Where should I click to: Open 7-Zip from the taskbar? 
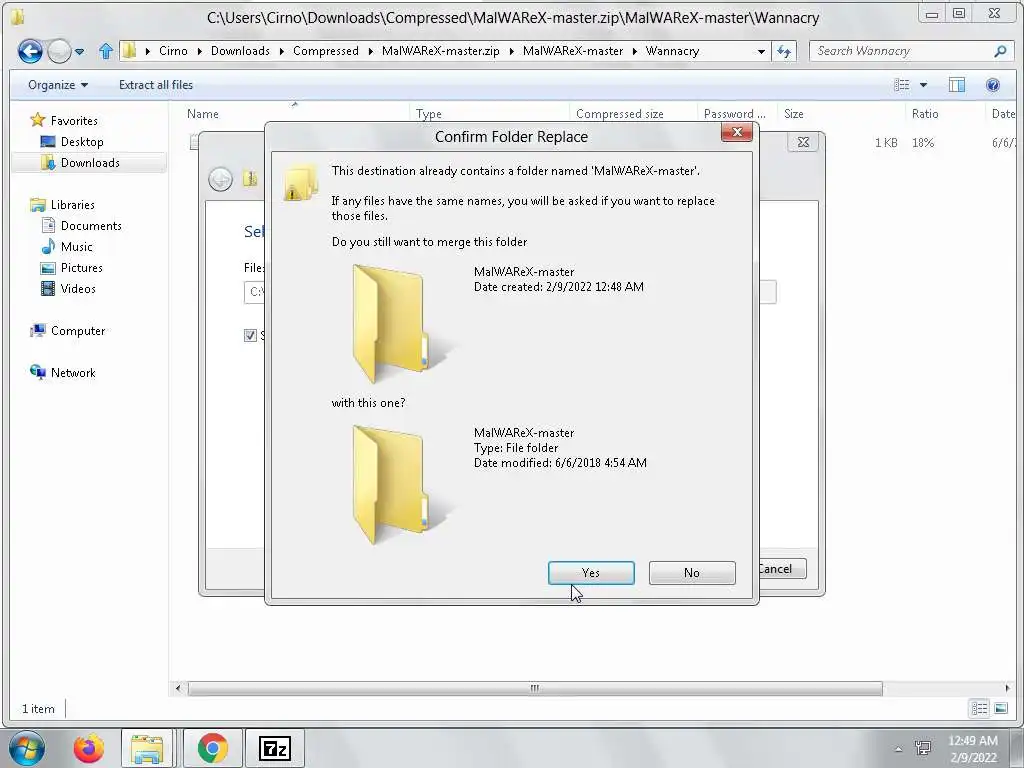pyautogui.click(x=274, y=748)
